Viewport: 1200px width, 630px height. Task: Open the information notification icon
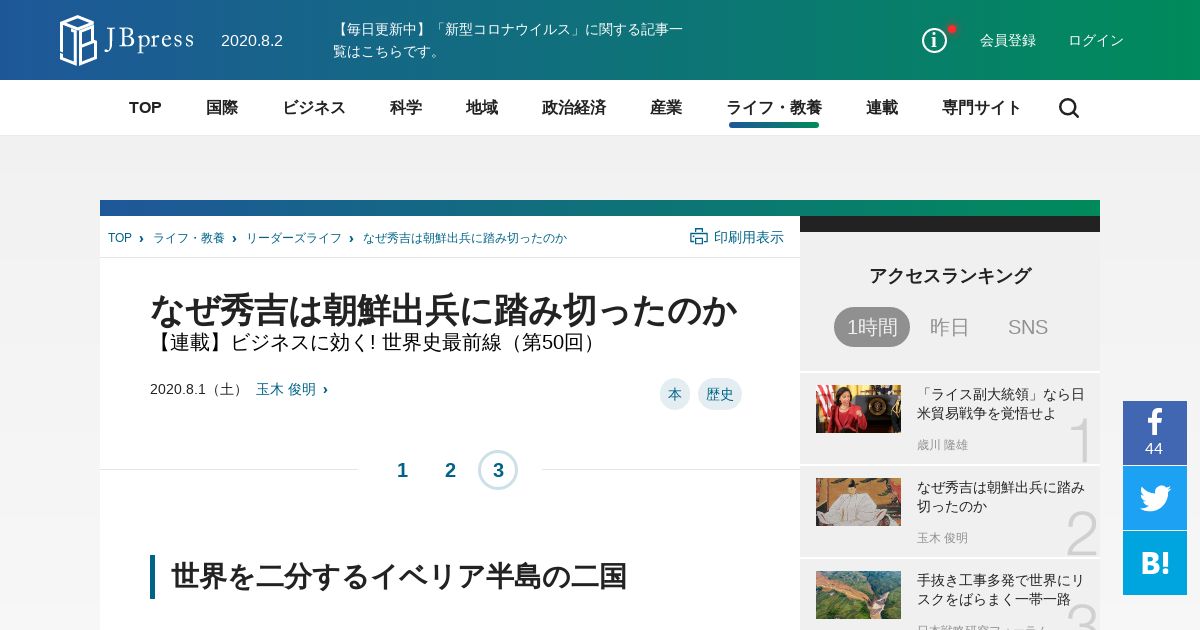(934, 40)
